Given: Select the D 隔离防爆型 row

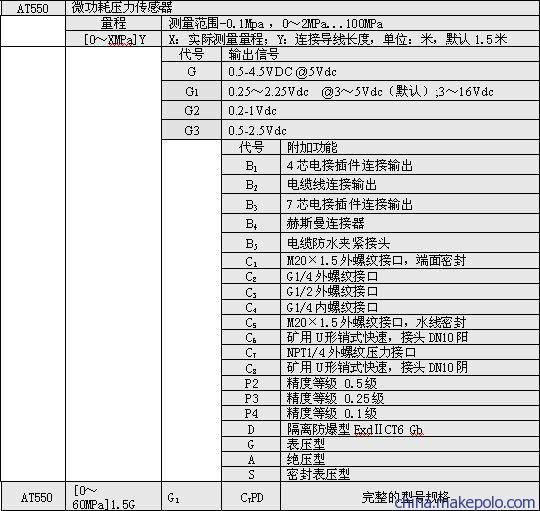Looking at the screenshot, I should (380, 429).
